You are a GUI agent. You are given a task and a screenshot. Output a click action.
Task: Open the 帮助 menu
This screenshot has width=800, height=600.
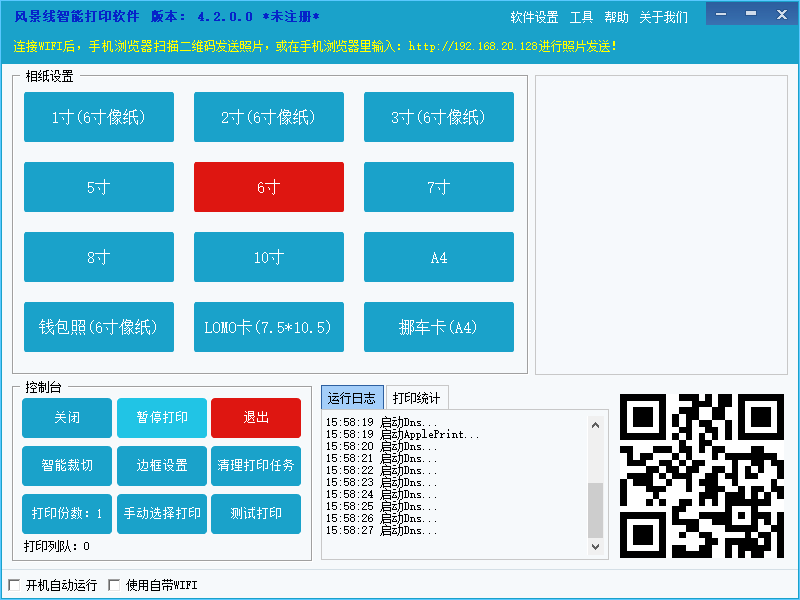(616, 17)
